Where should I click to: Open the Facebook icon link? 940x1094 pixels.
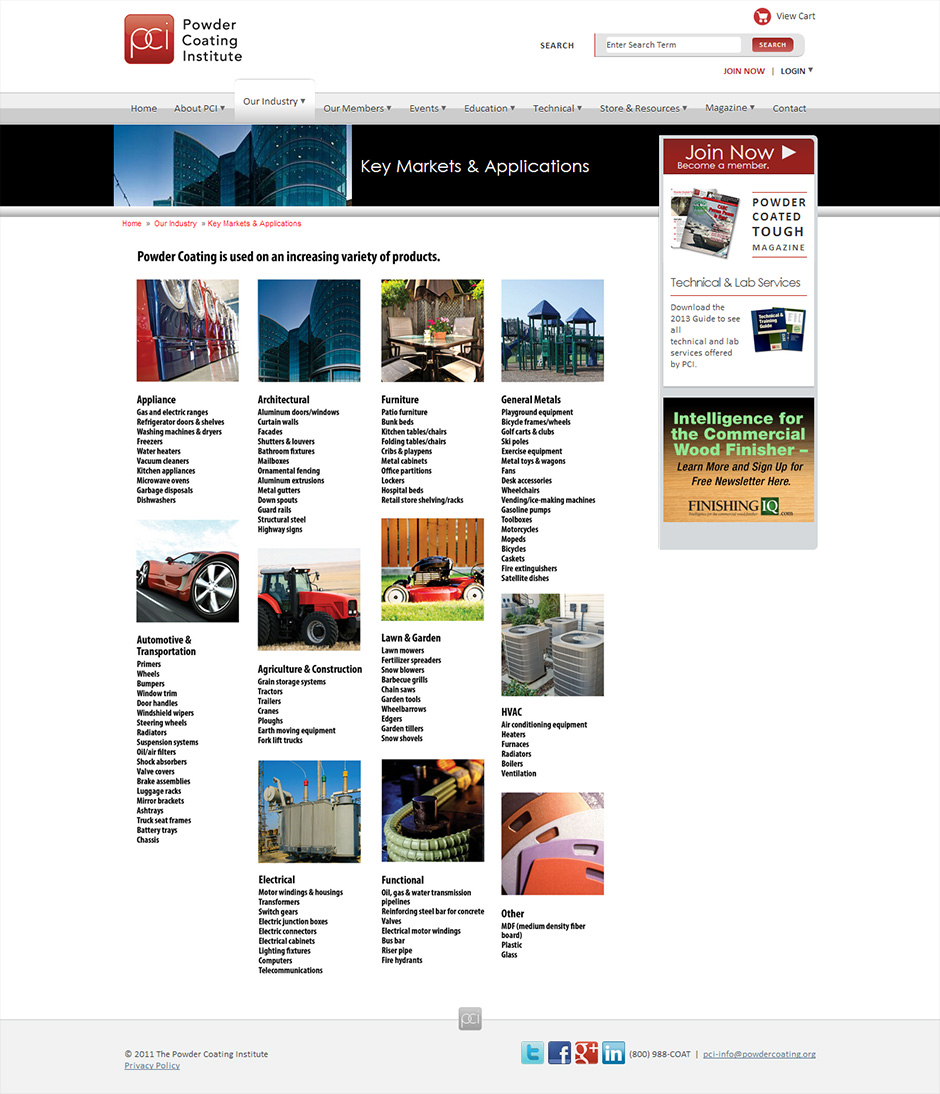(559, 1053)
